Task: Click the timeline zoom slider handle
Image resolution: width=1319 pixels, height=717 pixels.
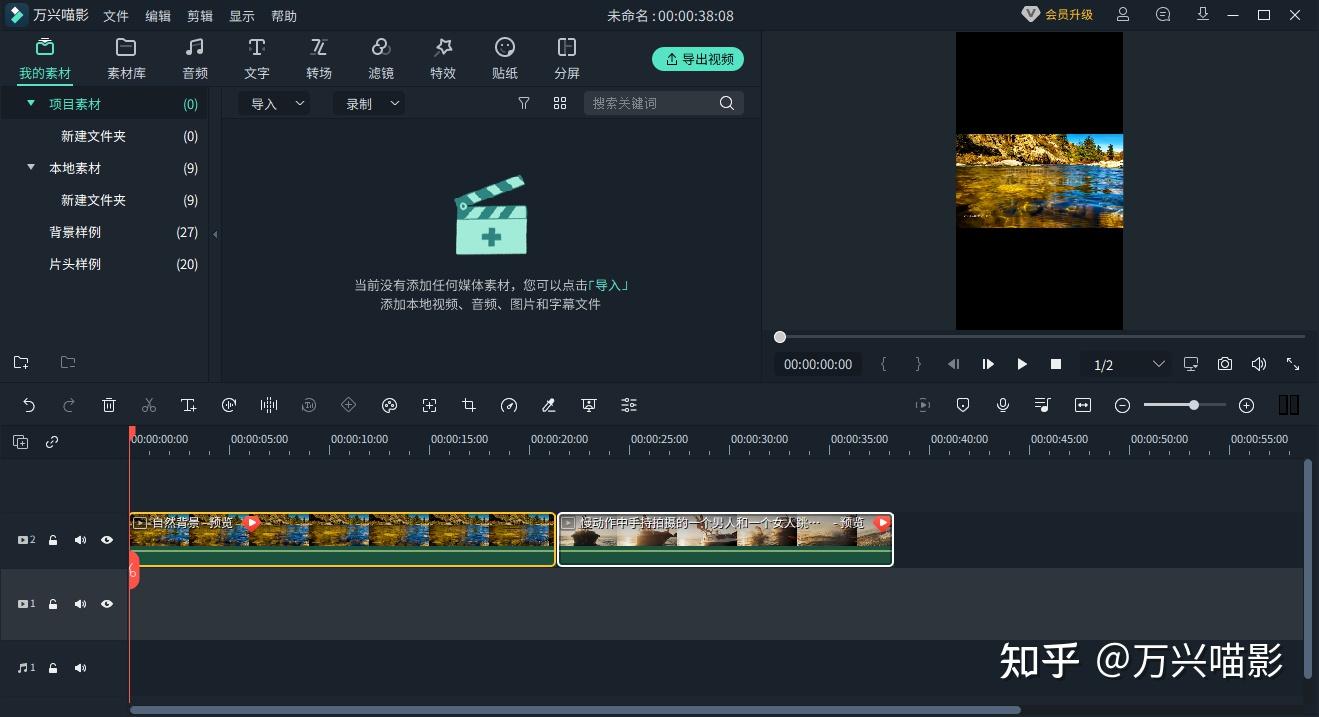Action: [x=1194, y=405]
